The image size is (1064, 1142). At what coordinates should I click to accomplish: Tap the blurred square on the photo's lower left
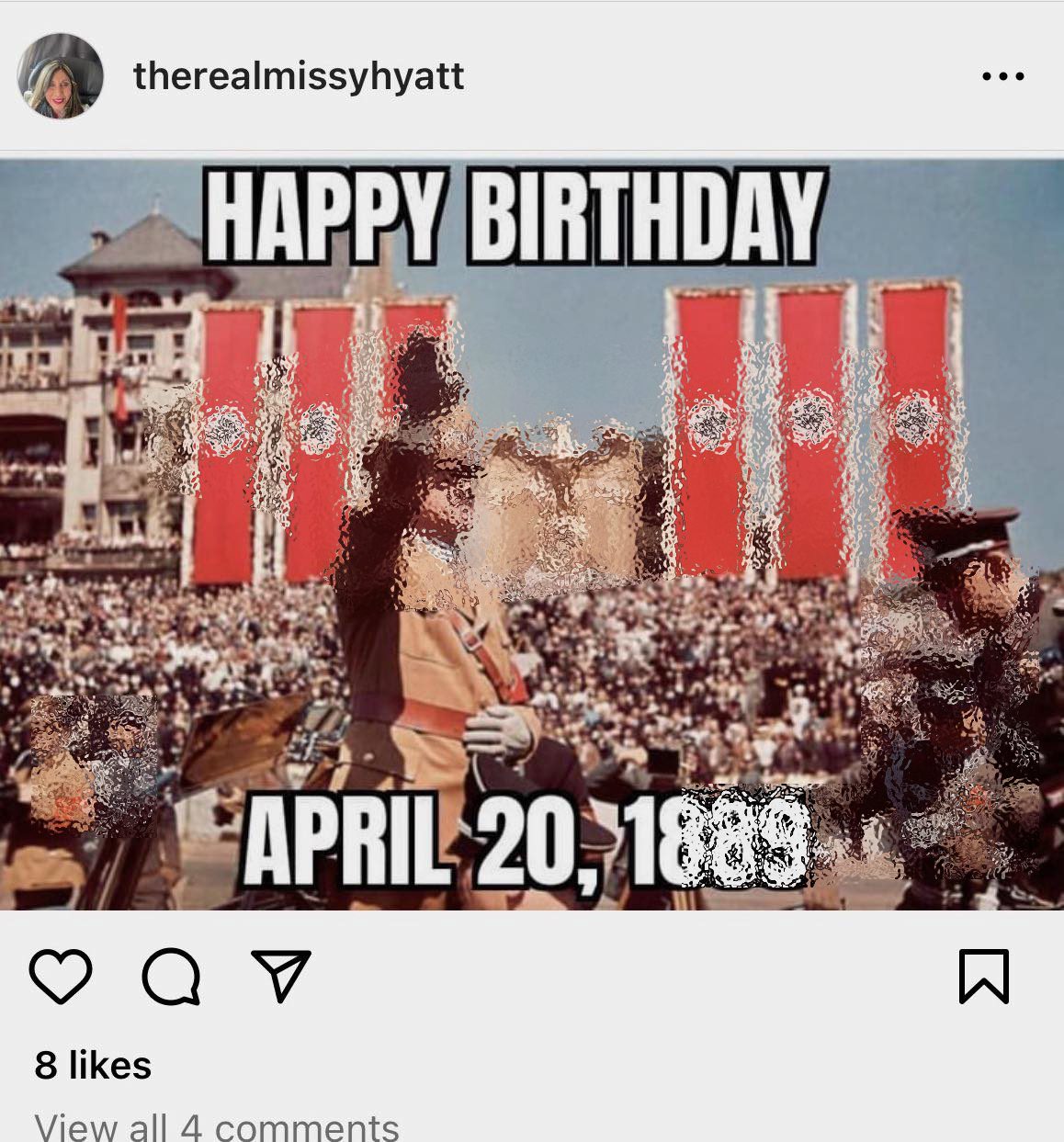[94, 764]
